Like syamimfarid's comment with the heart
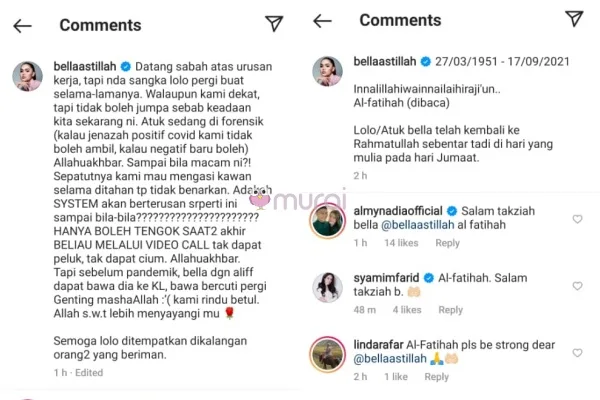The width and height of the screenshot is (600, 400). point(577,286)
